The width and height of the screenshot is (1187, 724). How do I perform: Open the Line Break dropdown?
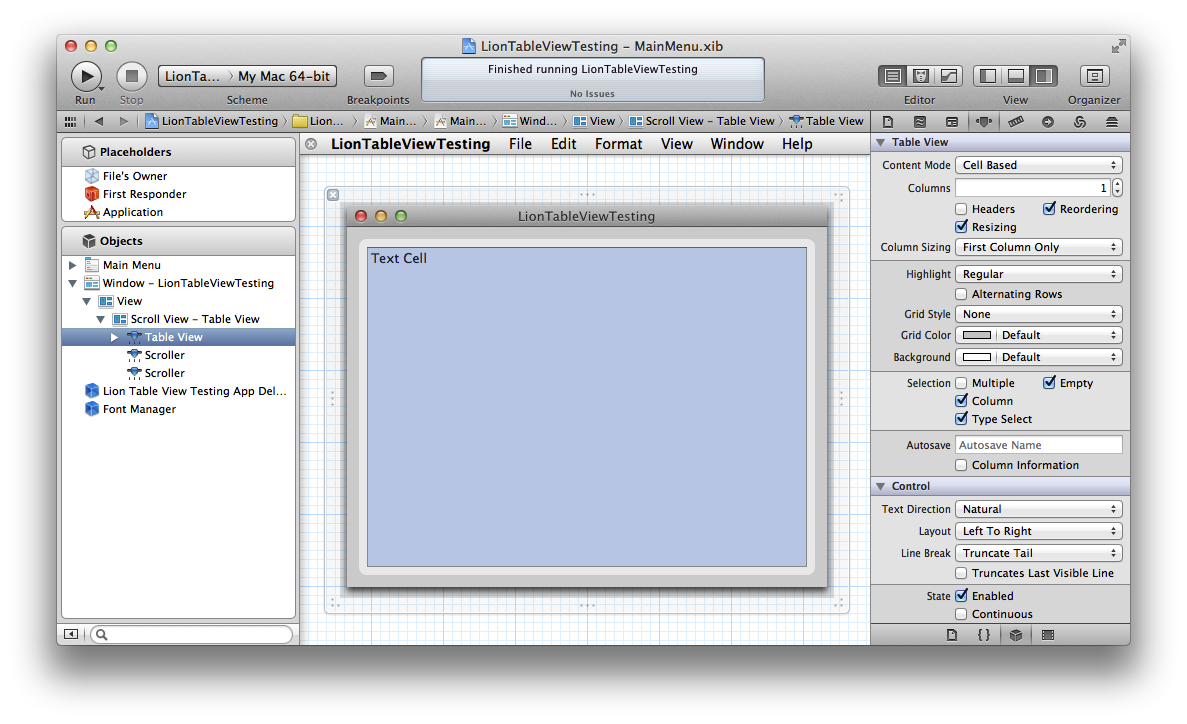(x=1039, y=554)
